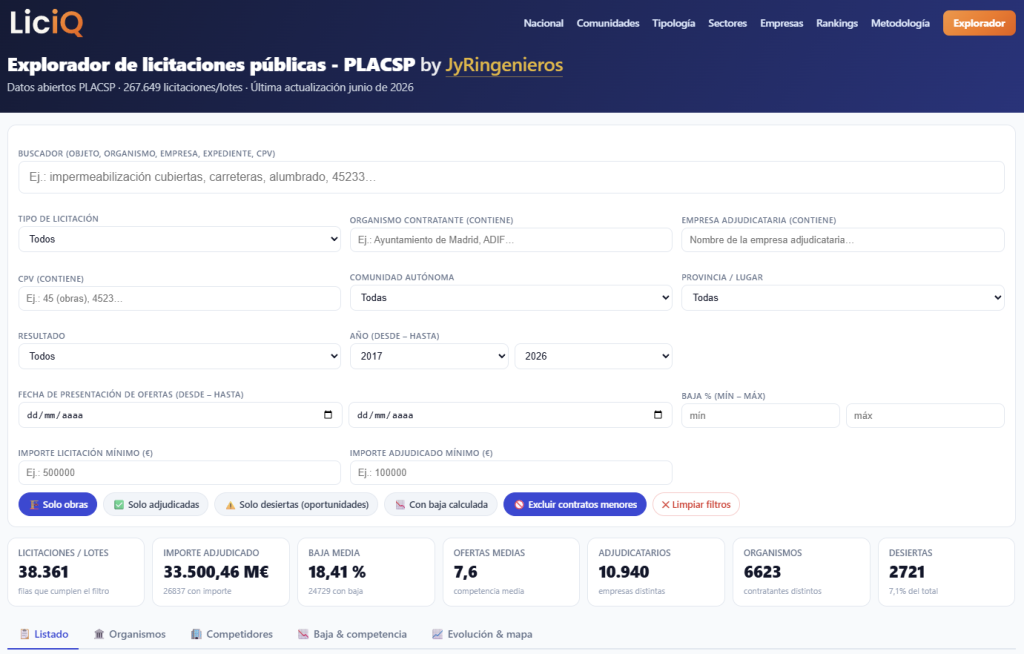Viewport: 1024px width, 654px height.
Task: Open Sectores navigation item
Action: [x=728, y=24]
